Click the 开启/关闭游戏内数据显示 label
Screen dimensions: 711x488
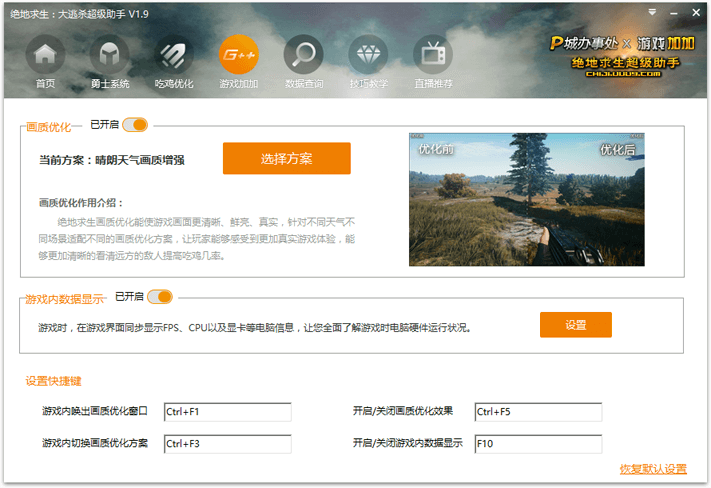tap(408, 443)
